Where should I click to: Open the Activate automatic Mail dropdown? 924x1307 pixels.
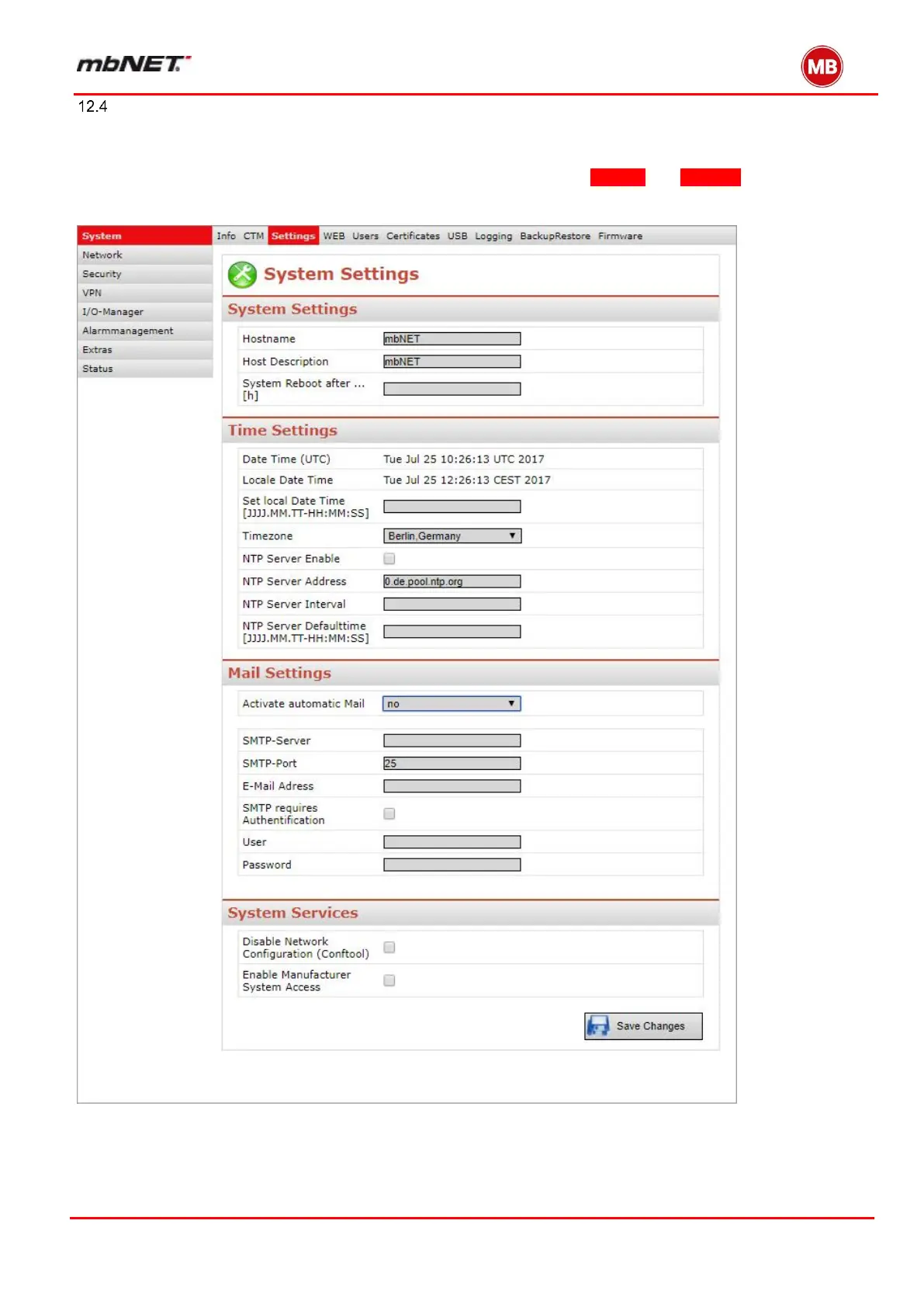(x=452, y=704)
